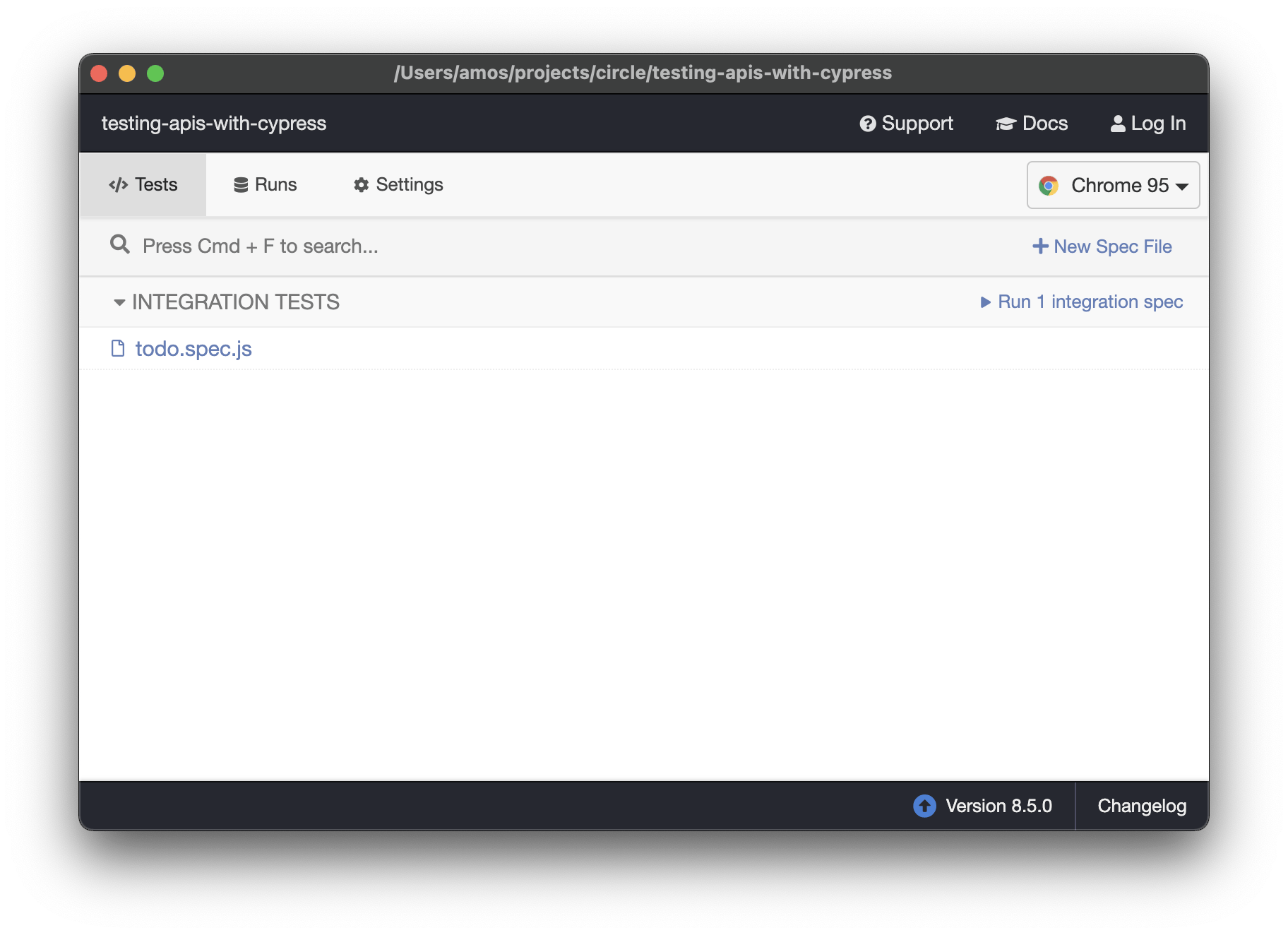View the Changelog
The width and height of the screenshot is (1288, 935).
[x=1142, y=806]
